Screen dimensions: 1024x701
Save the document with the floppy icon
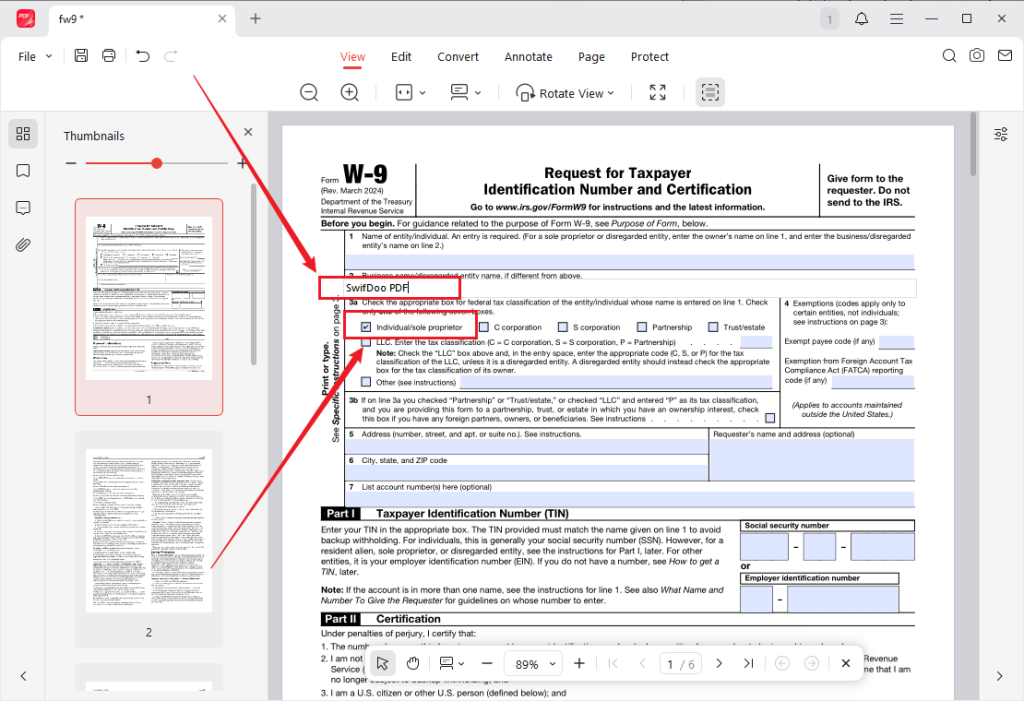(x=81, y=56)
